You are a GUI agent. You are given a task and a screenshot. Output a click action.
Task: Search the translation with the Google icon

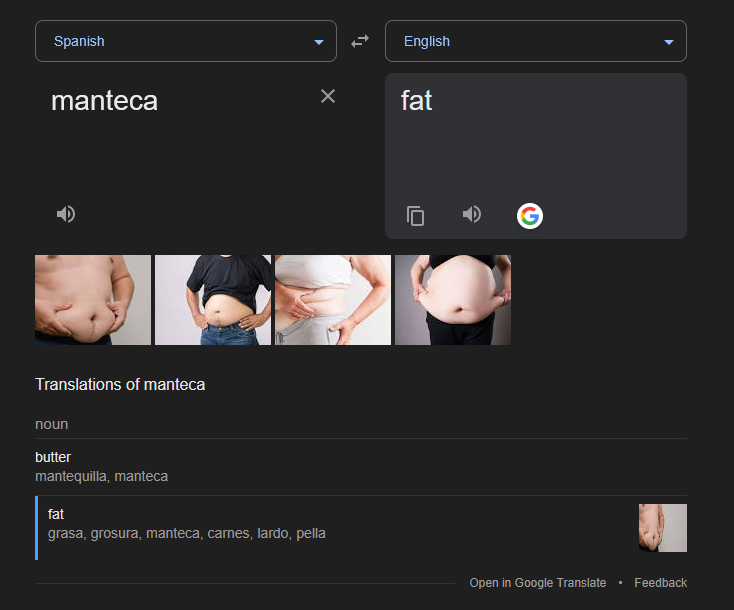click(530, 216)
